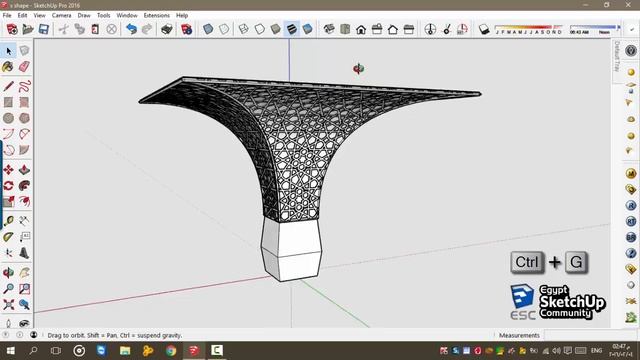
Task: Choose the Make Component tool
Action: point(24,50)
